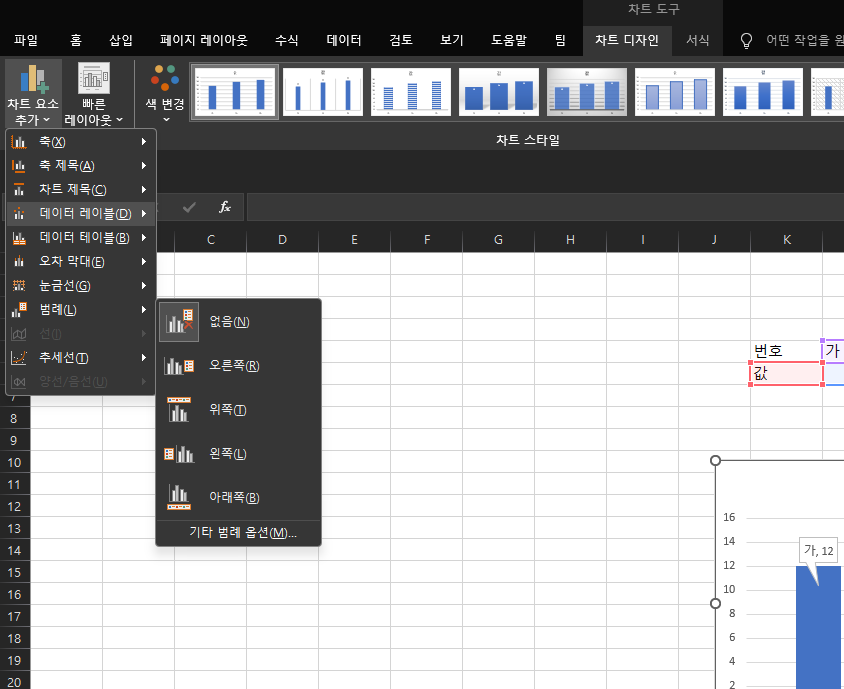Click the lightbulb tell-me icon

746,40
